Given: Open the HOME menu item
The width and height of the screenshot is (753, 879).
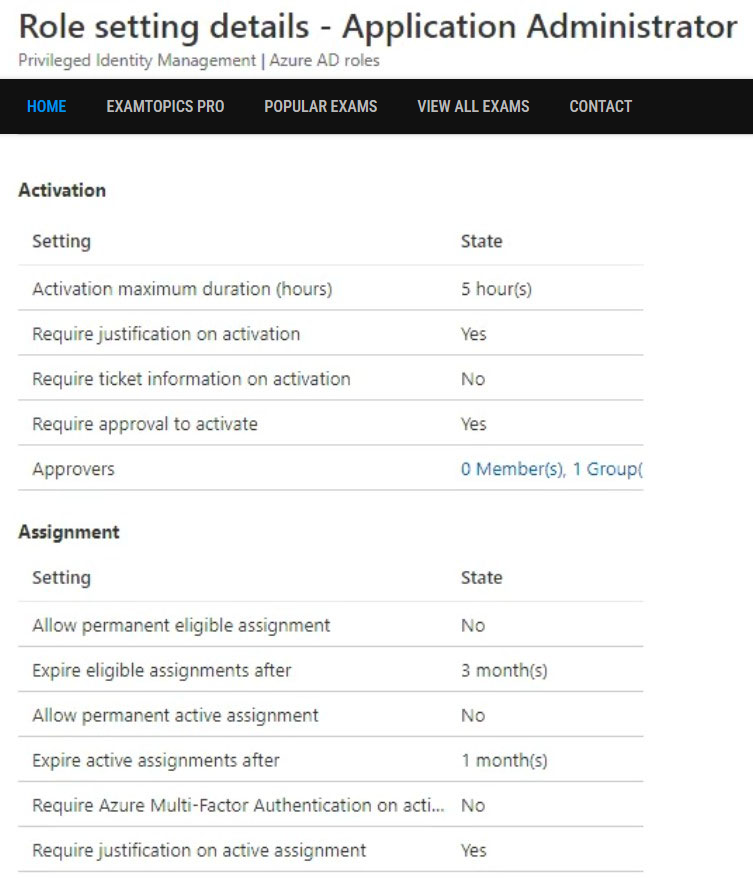Looking at the screenshot, I should click(47, 107).
